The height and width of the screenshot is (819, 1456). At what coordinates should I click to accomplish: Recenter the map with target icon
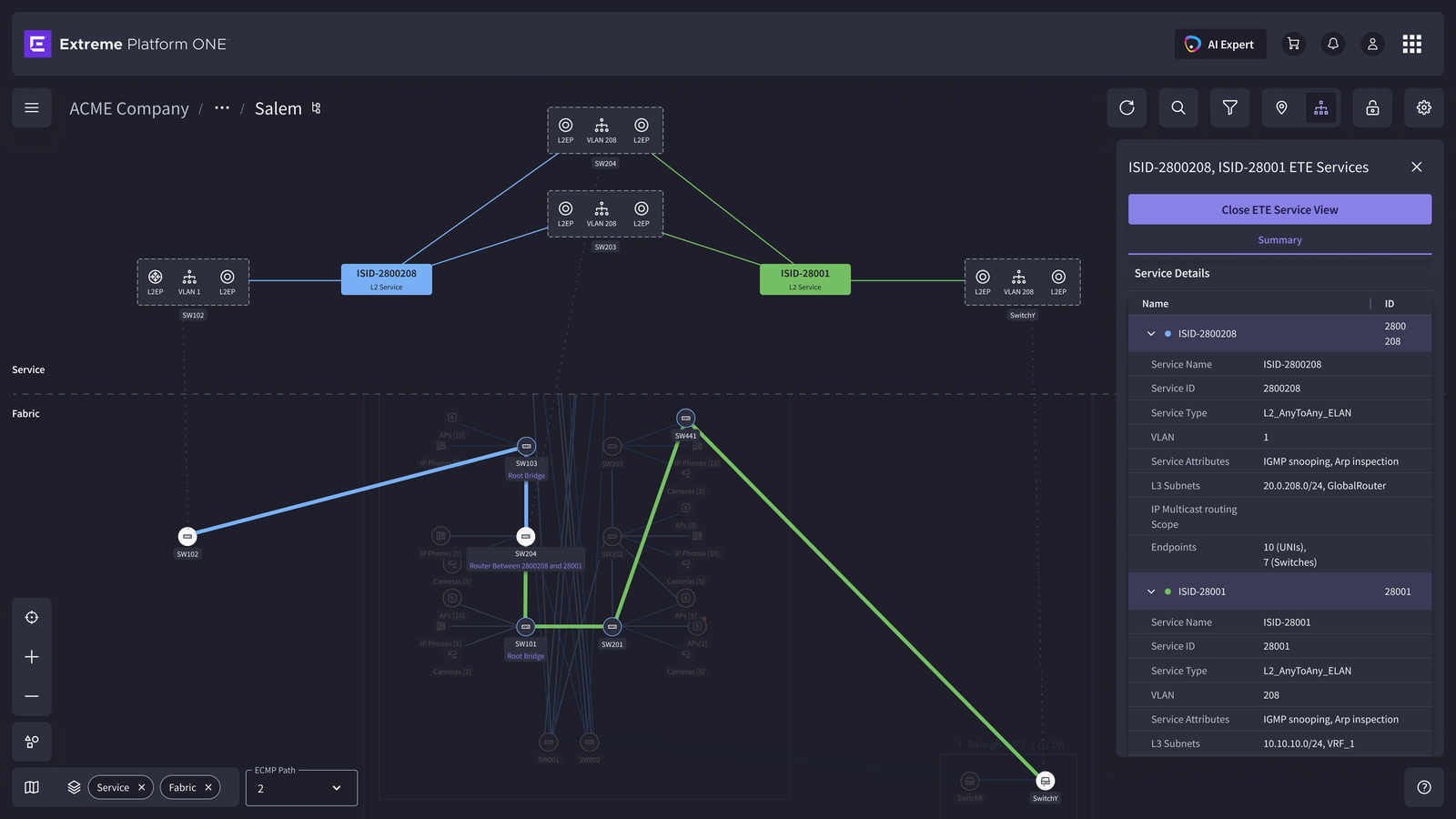click(32, 618)
